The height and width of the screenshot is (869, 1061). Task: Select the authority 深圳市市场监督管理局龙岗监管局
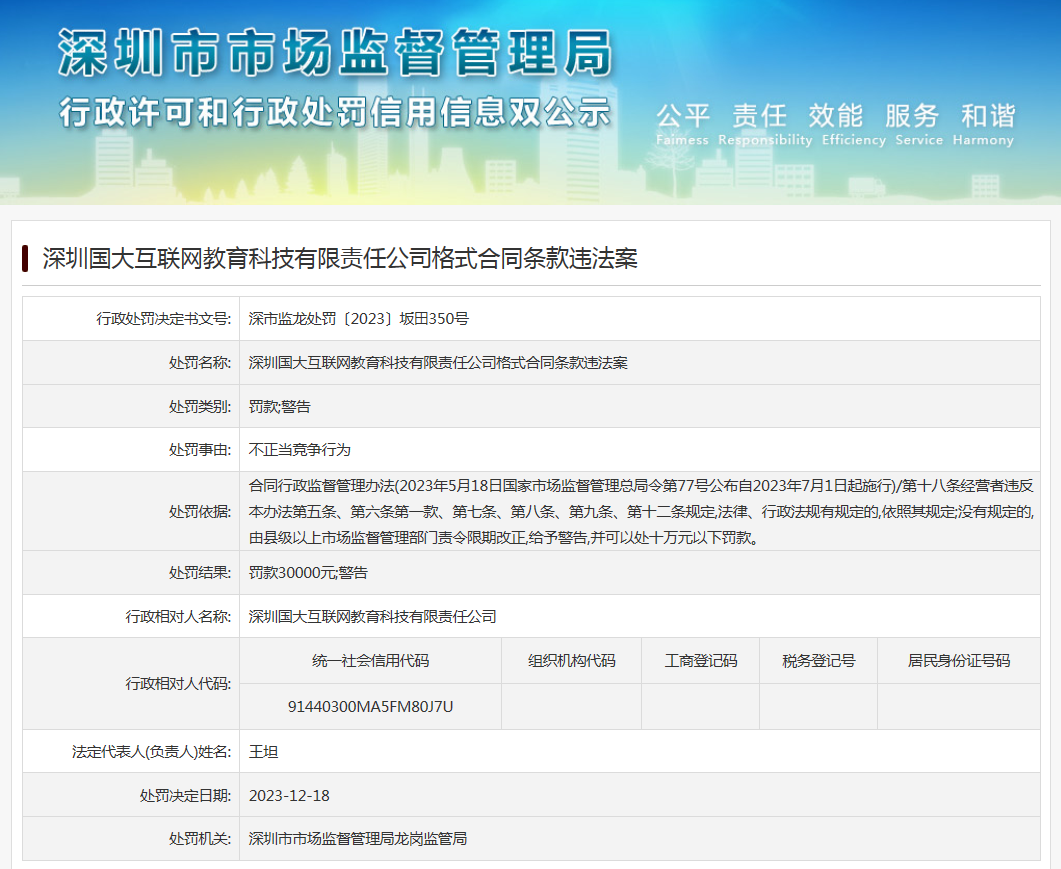click(x=358, y=839)
